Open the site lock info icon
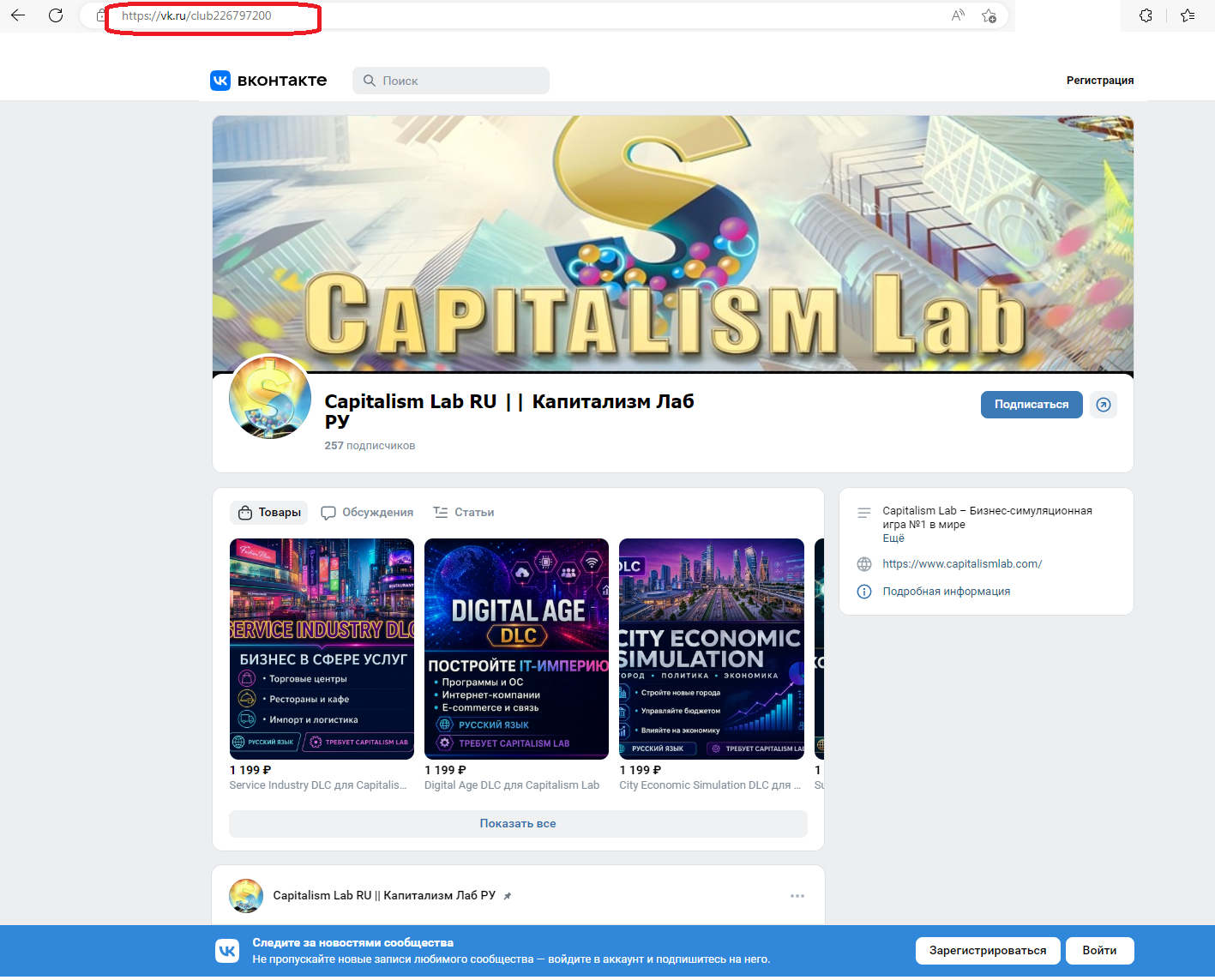This screenshot has height=980, width=1215. pos(100,15)
